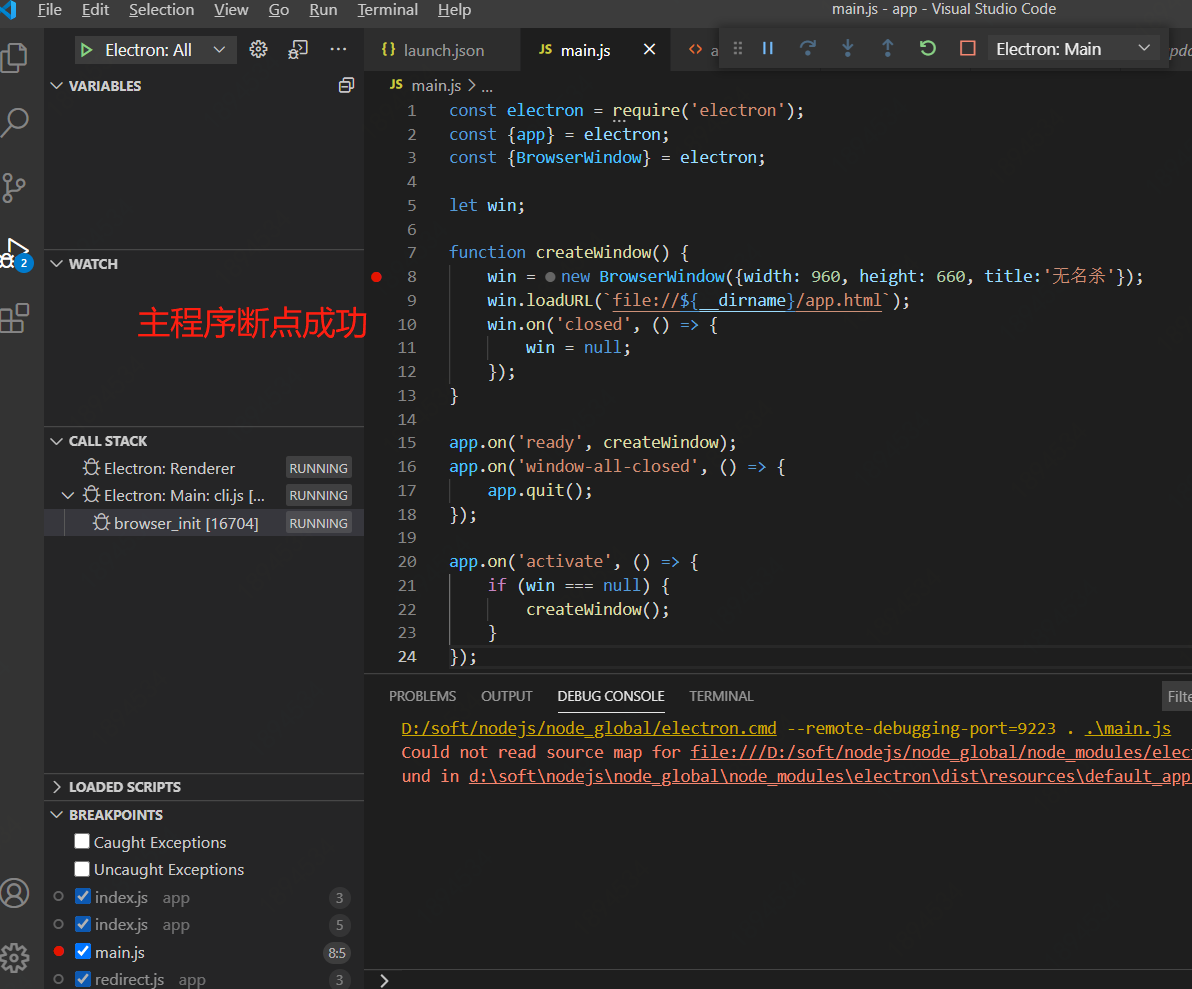
Task: Open the Run menu
Action: point(323,10)
